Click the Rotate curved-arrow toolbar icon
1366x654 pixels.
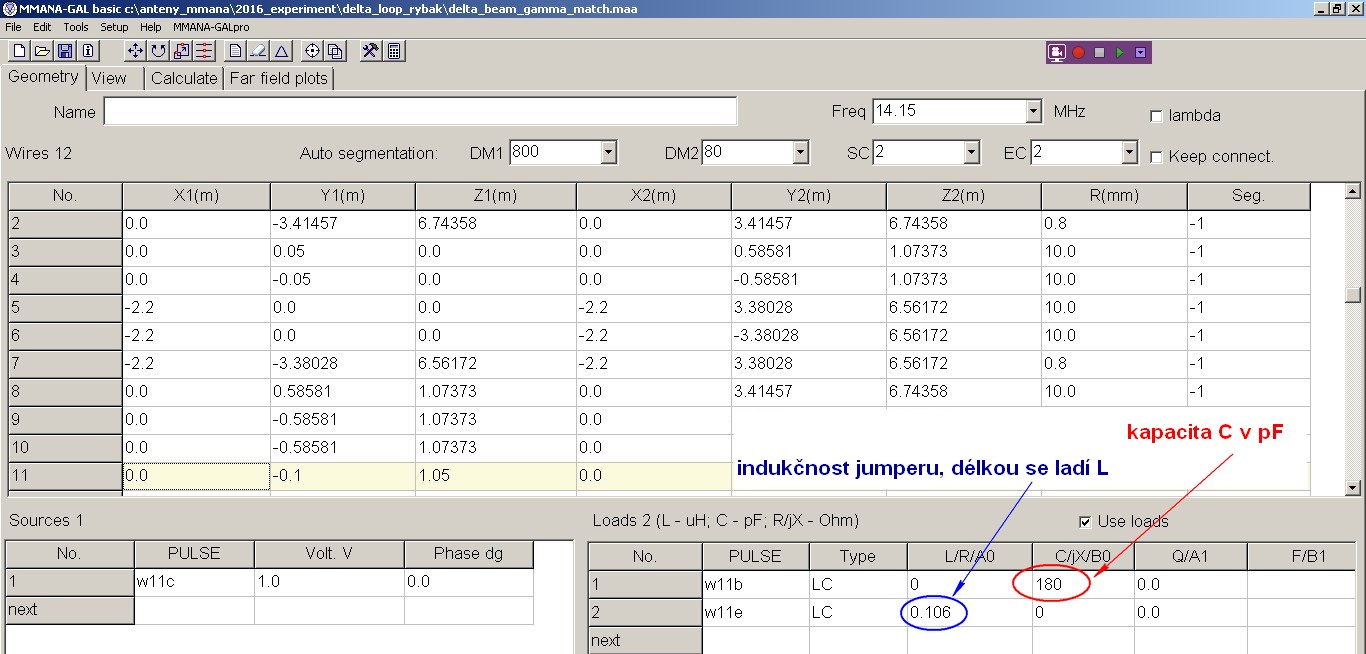pyautogui.click(x=159, y=51)
